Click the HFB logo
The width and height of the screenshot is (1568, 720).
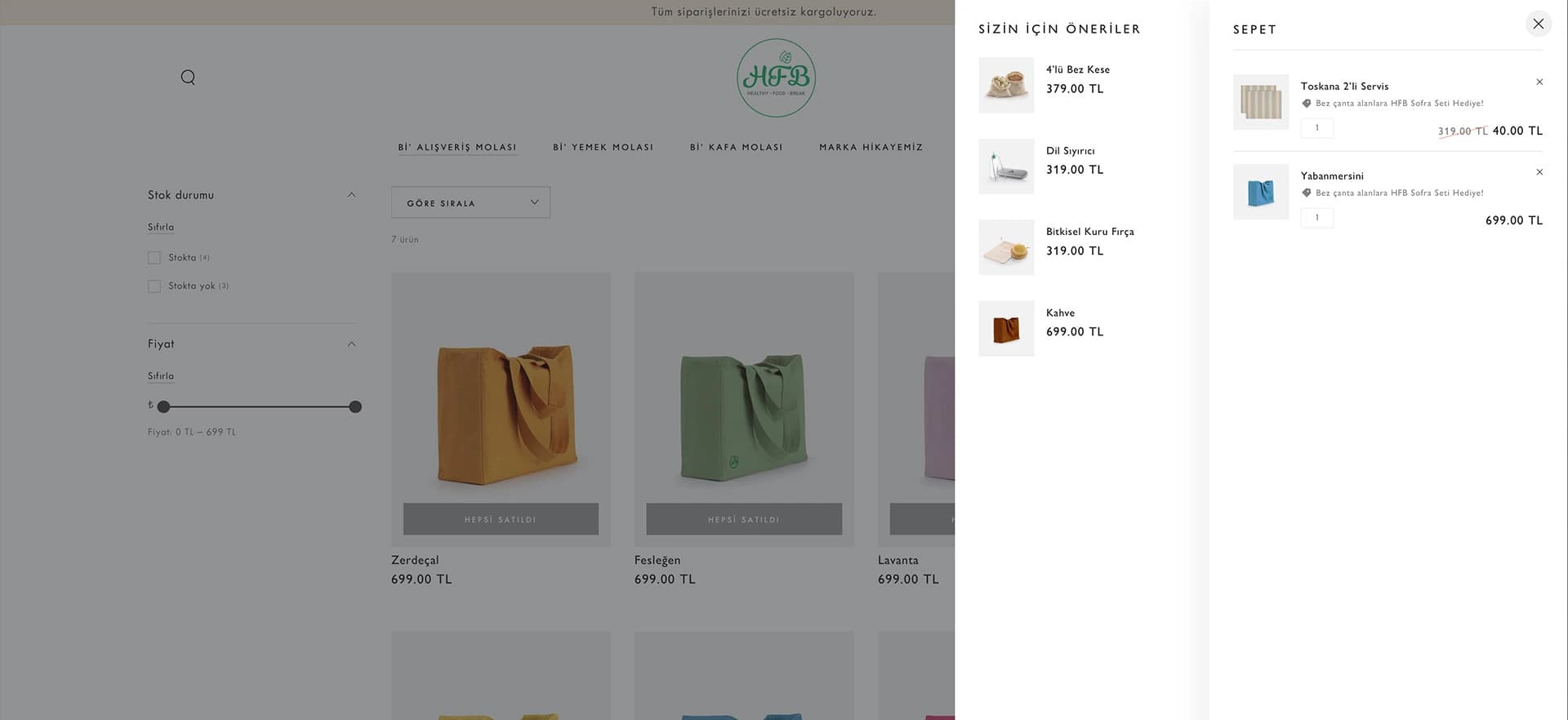tap(776, 78)
